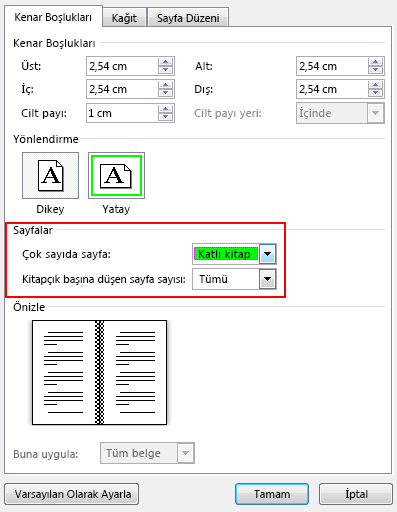Click the Üst margin input field

122,66
